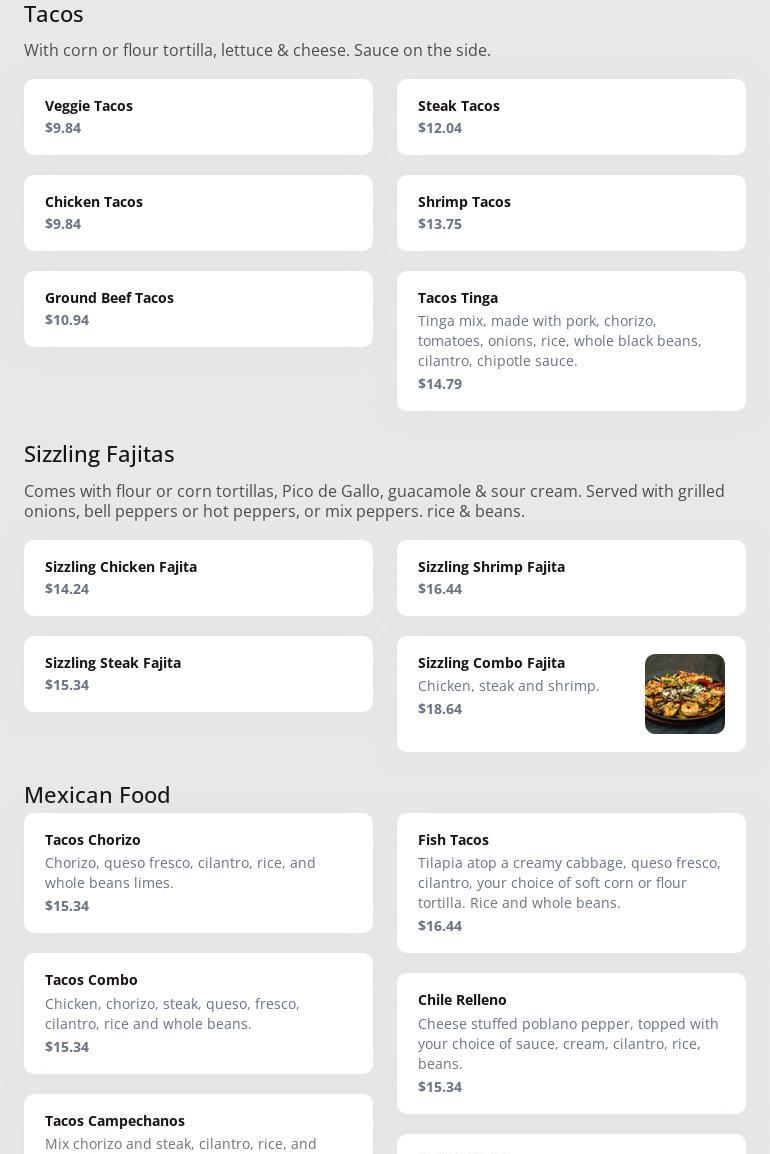Open the Sizzling Combo Fajita photo thumbnail
The image size is (770, 1154).
coord(684,694)
